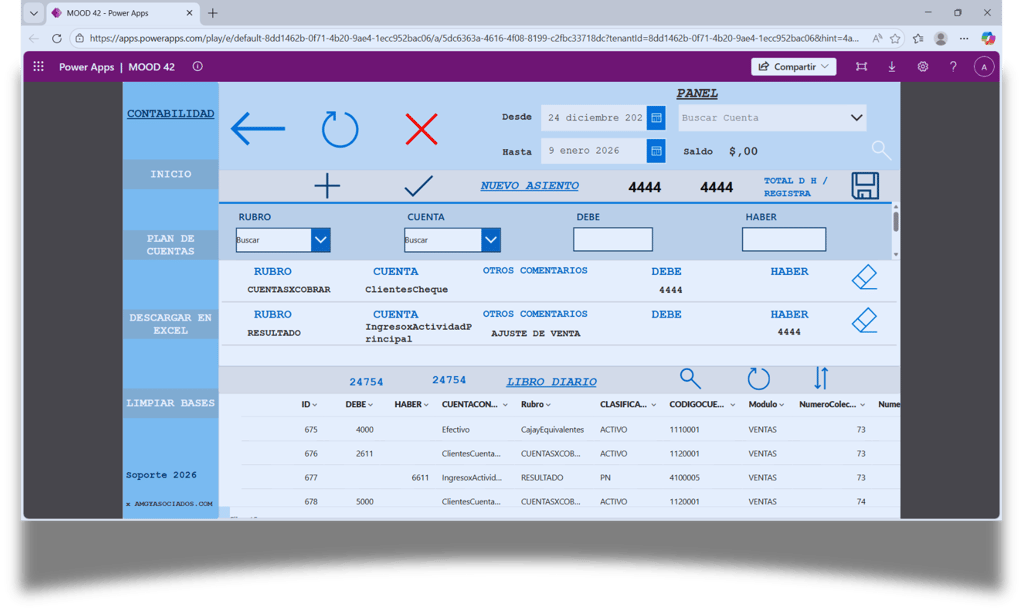
Task: Open the Desde date calendar picker
Action: [656, 118]
